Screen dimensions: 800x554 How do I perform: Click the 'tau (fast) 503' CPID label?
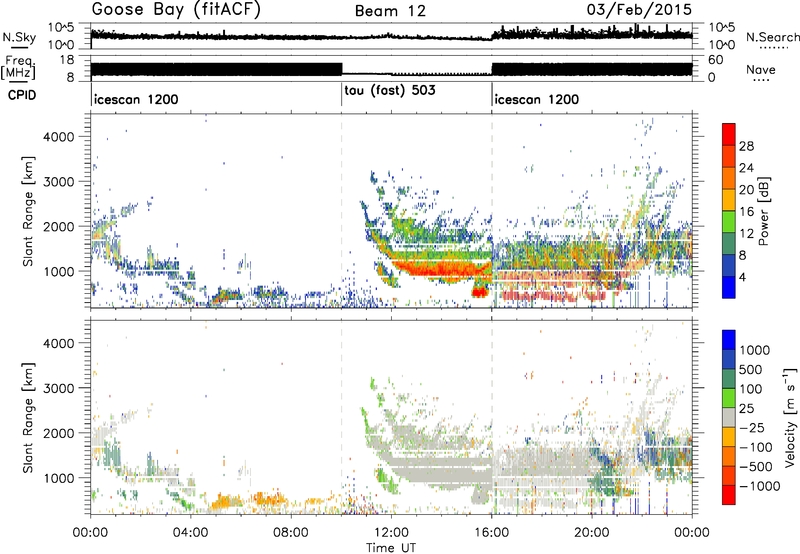[x=390, y=91]
